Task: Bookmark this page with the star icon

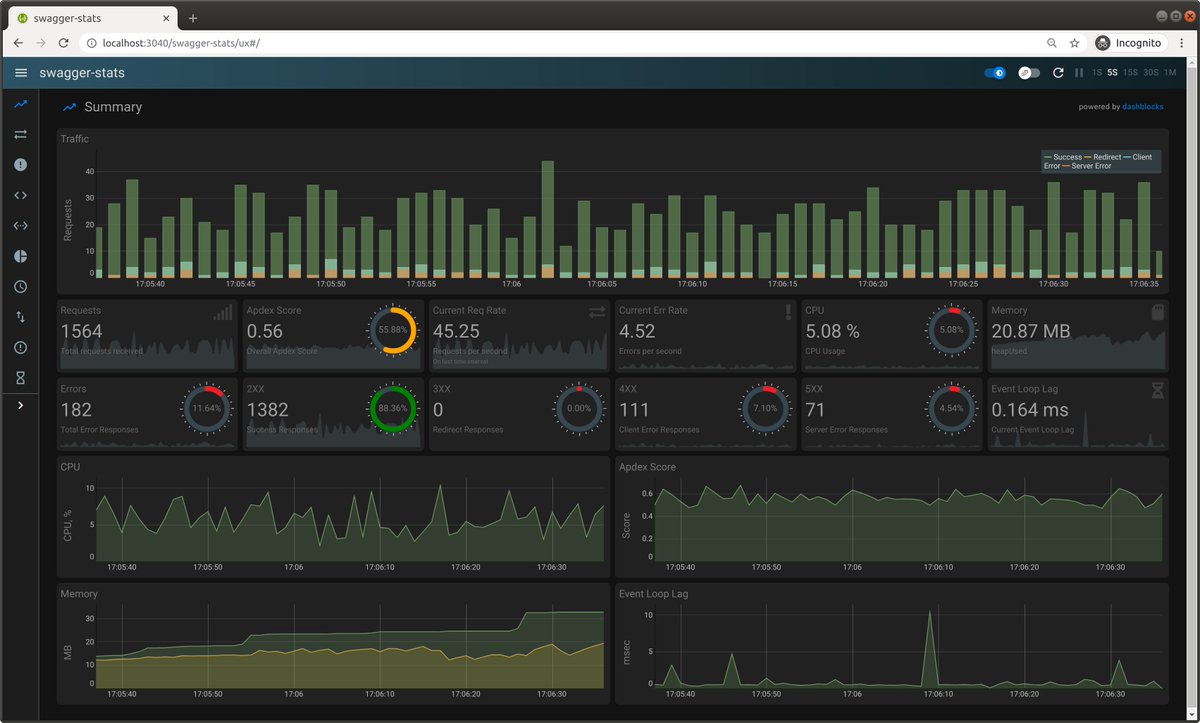Action: click(1074, 43)
